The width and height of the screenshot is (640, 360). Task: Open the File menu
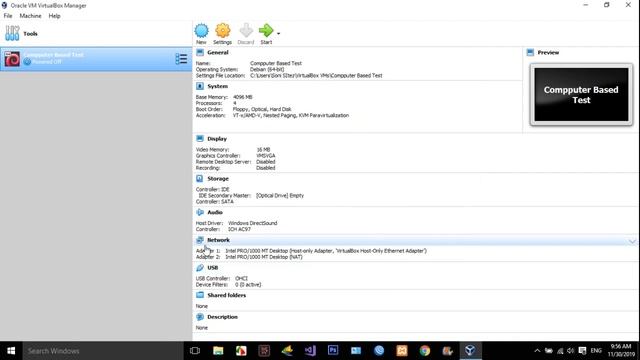pos(8,16)
